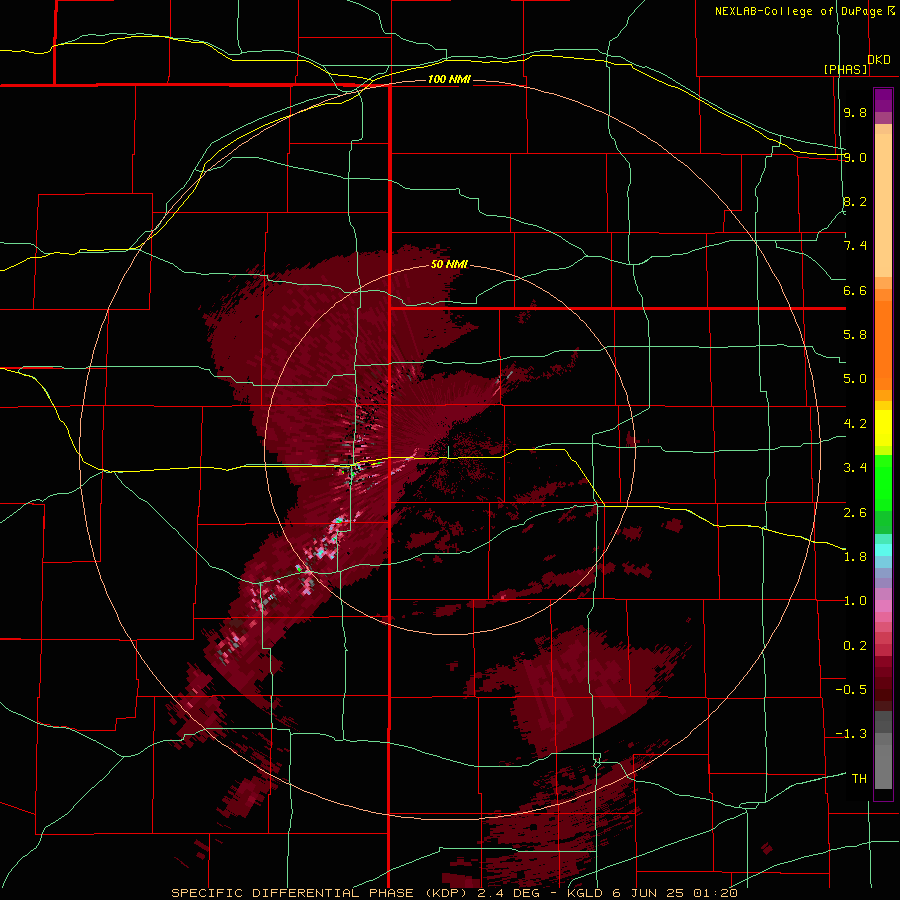Click the KGLD station identifier in caption
The height and width of the screenshot is (900, 900).
[583, 893]
